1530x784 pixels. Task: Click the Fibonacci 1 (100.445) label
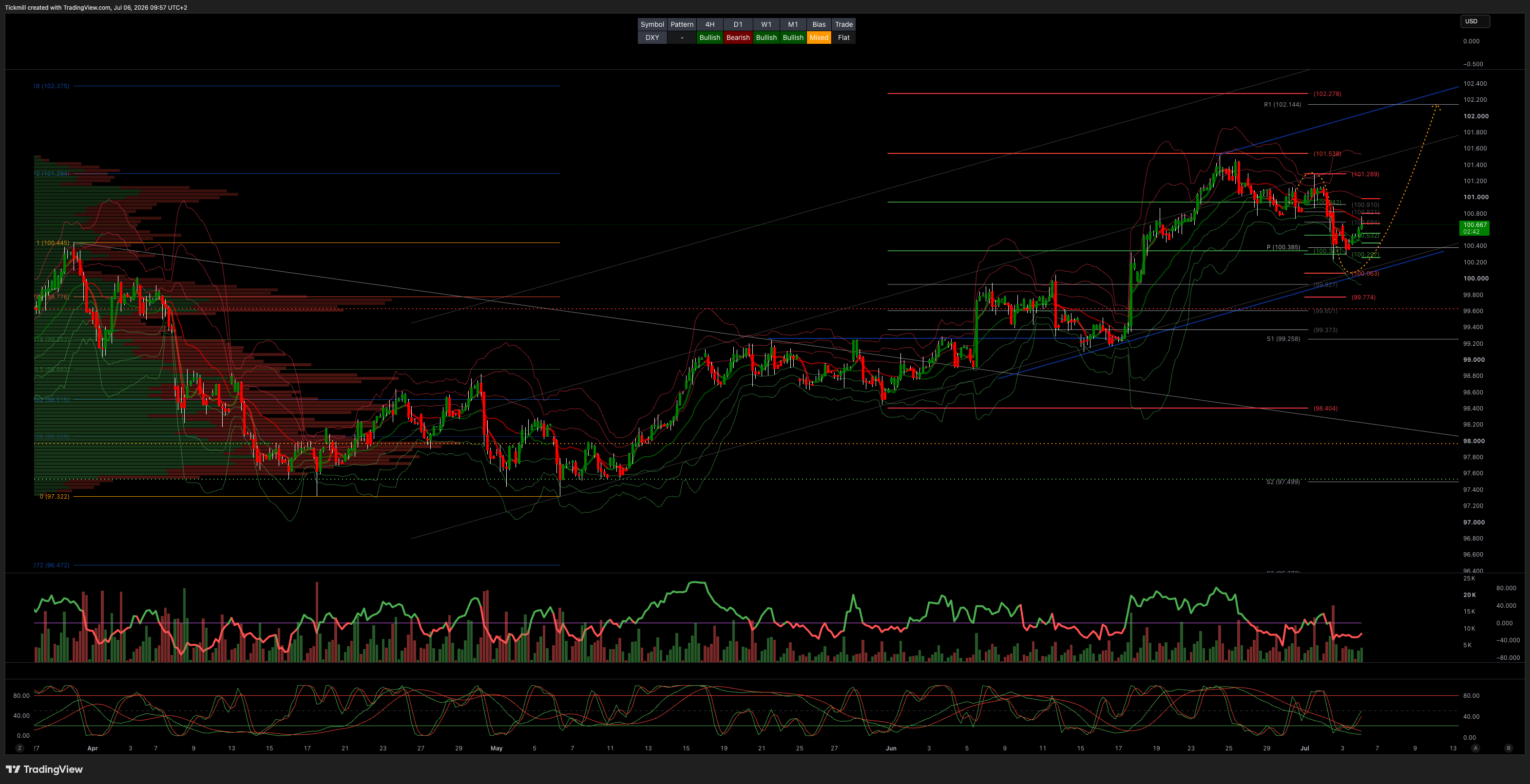click(52, 243)
